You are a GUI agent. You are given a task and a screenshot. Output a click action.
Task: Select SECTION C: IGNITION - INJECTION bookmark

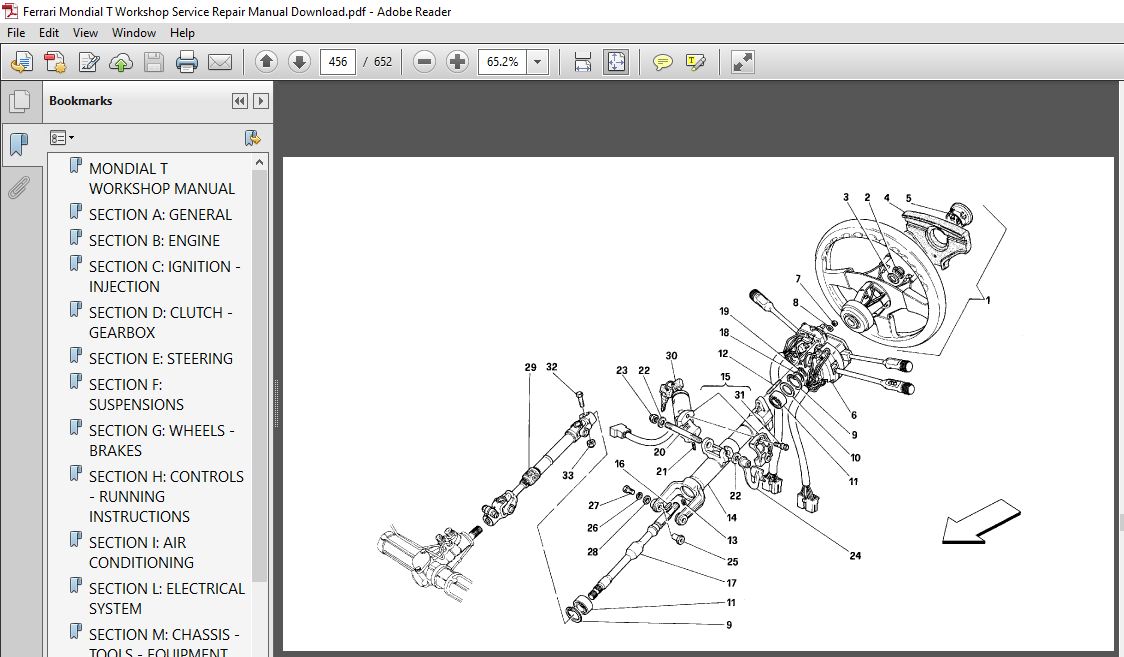[x=164, y=276]
